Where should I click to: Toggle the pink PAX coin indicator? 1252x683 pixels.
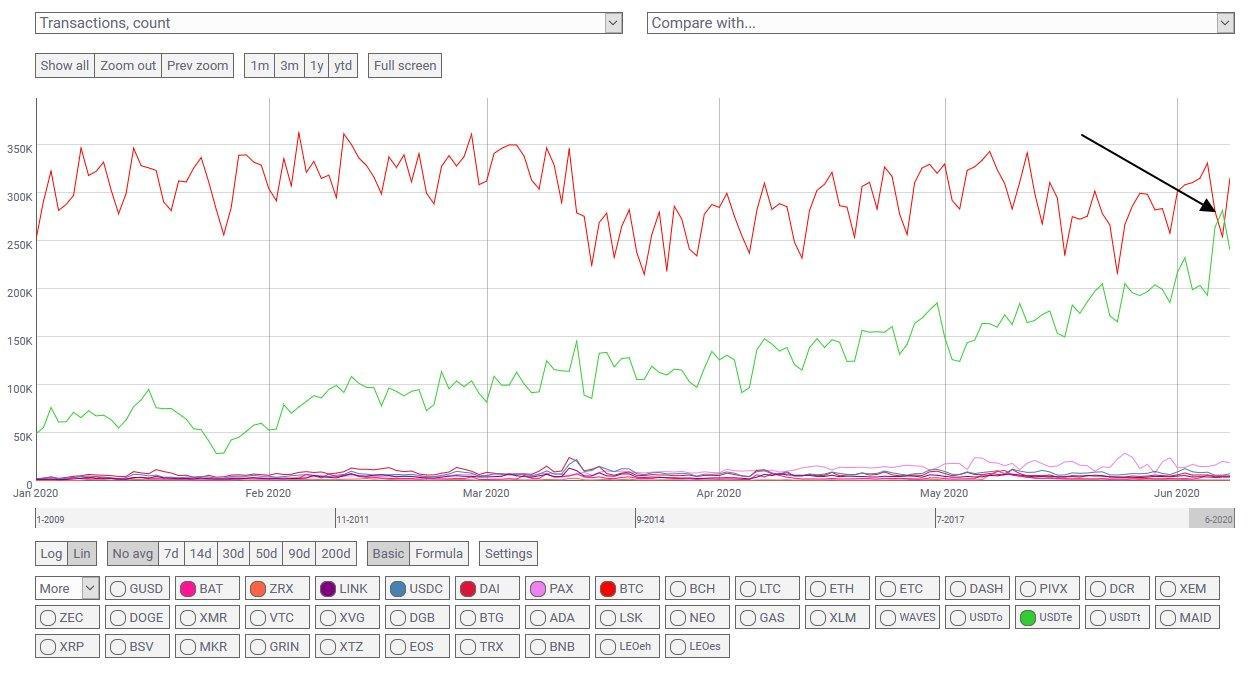click(x=537, y=589)
